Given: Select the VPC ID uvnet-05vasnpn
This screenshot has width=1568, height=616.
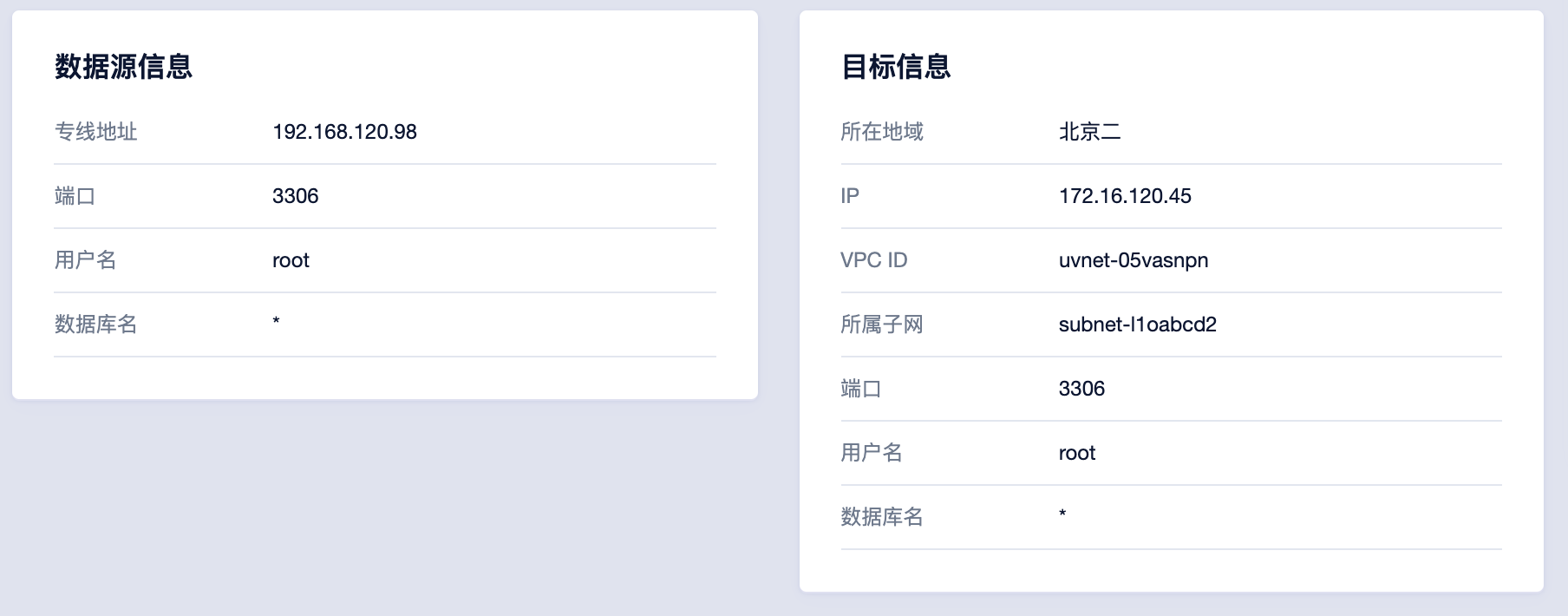Looking at the screenshot, I should [1133, 260].
